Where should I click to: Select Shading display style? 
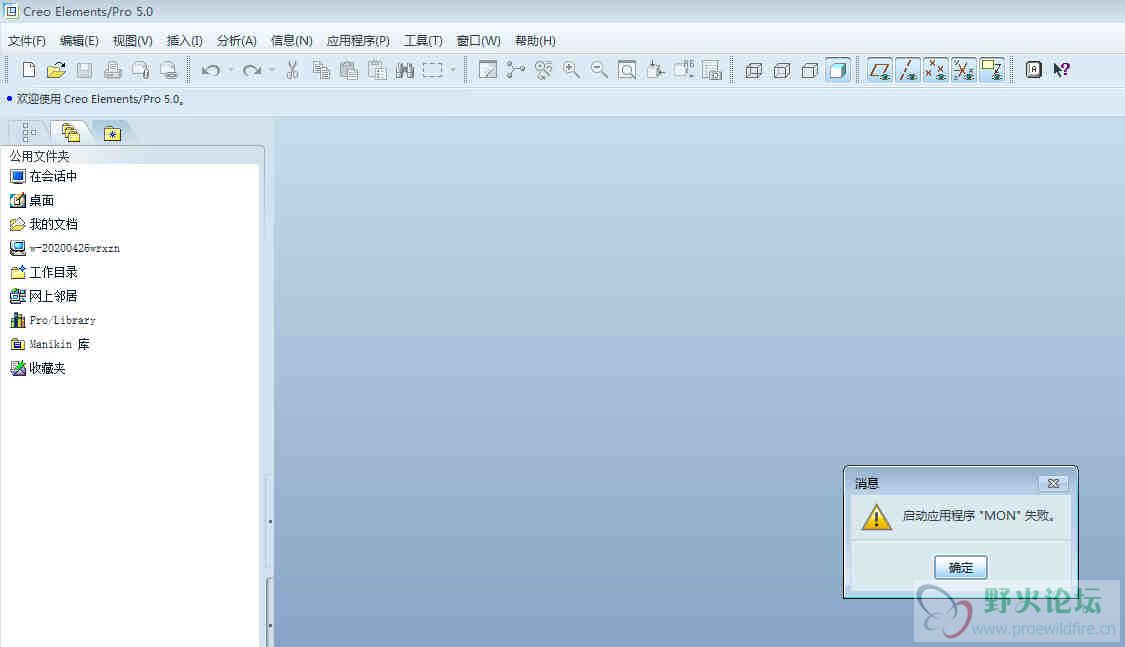point(837,70)
